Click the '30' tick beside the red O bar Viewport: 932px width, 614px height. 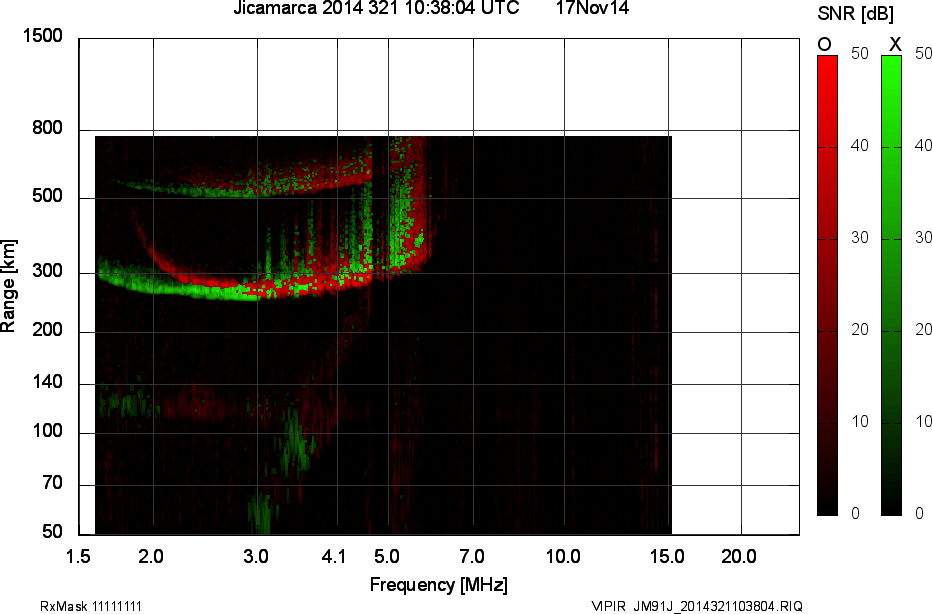pyautogui.click(x=860, y=238)
